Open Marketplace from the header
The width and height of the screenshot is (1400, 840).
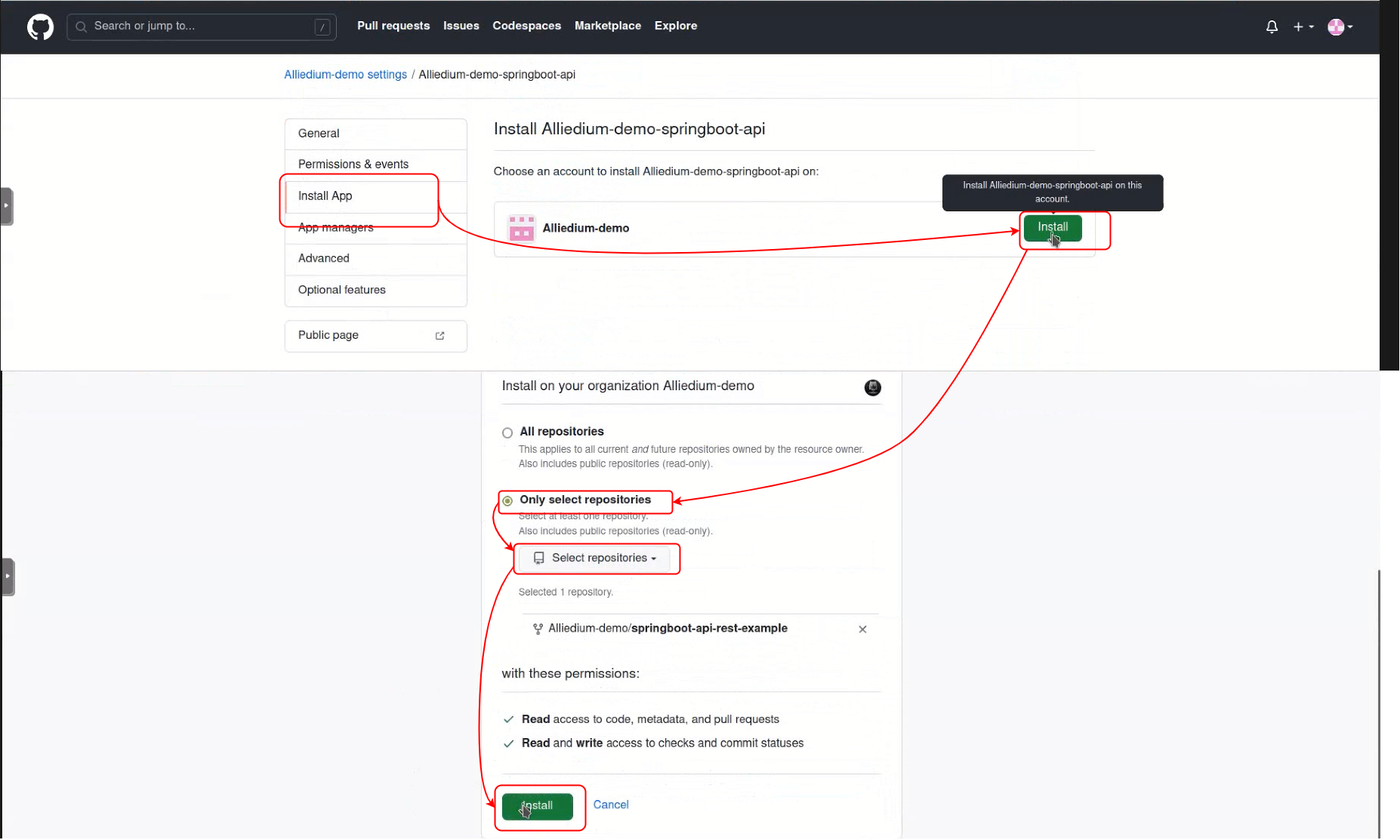(608, 26)
